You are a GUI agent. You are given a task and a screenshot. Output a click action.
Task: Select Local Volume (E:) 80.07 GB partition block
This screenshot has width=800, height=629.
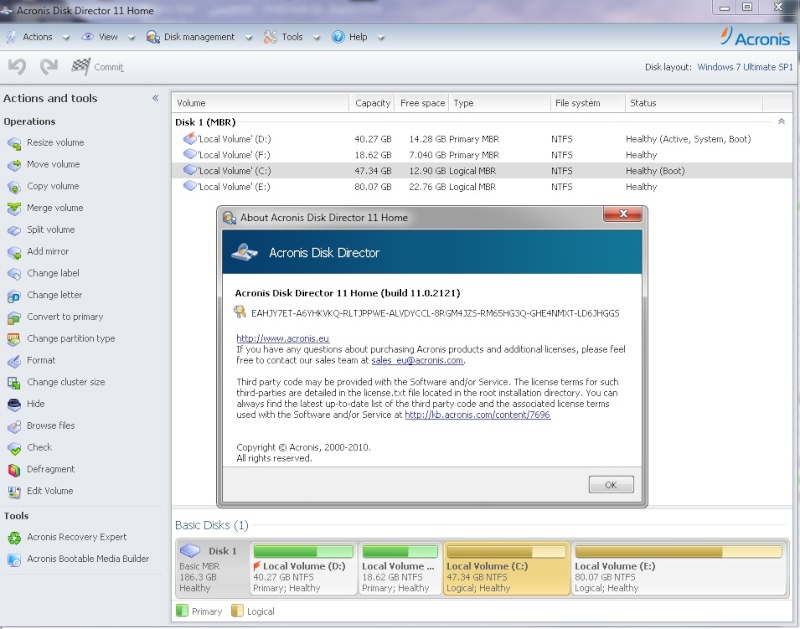[x=679, y=569]
